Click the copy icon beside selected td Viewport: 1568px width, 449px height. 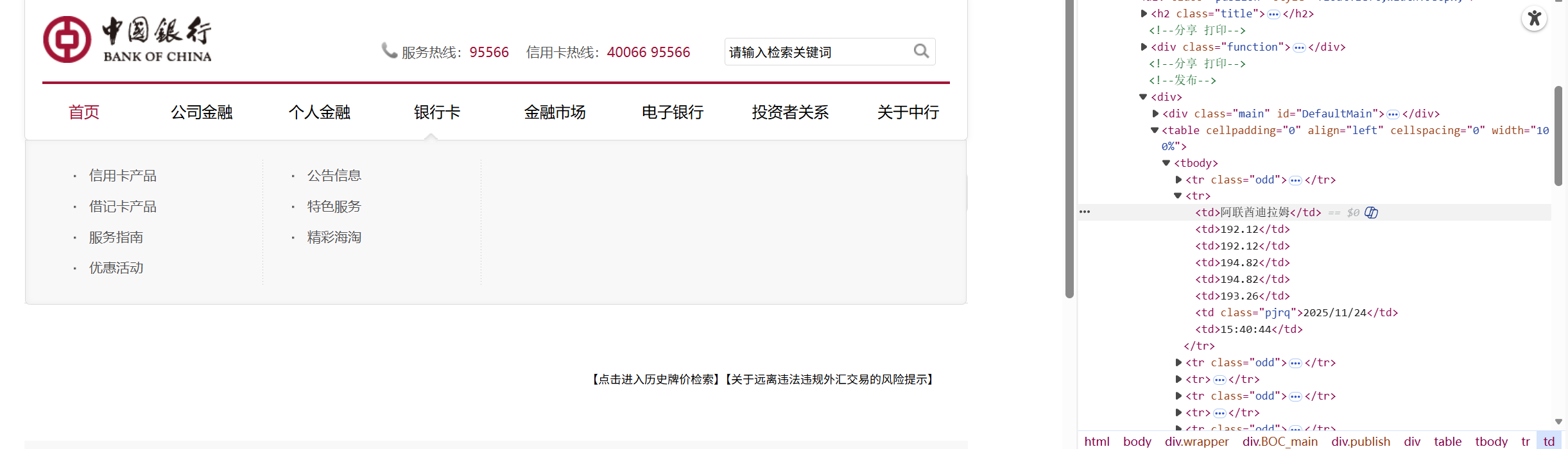tap(1371, 212)
